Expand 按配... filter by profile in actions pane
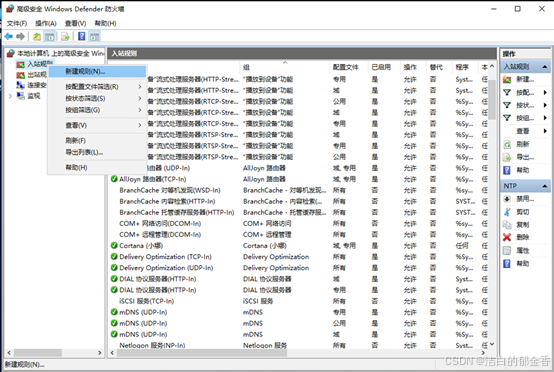554x372 pixels. (525, 93)
